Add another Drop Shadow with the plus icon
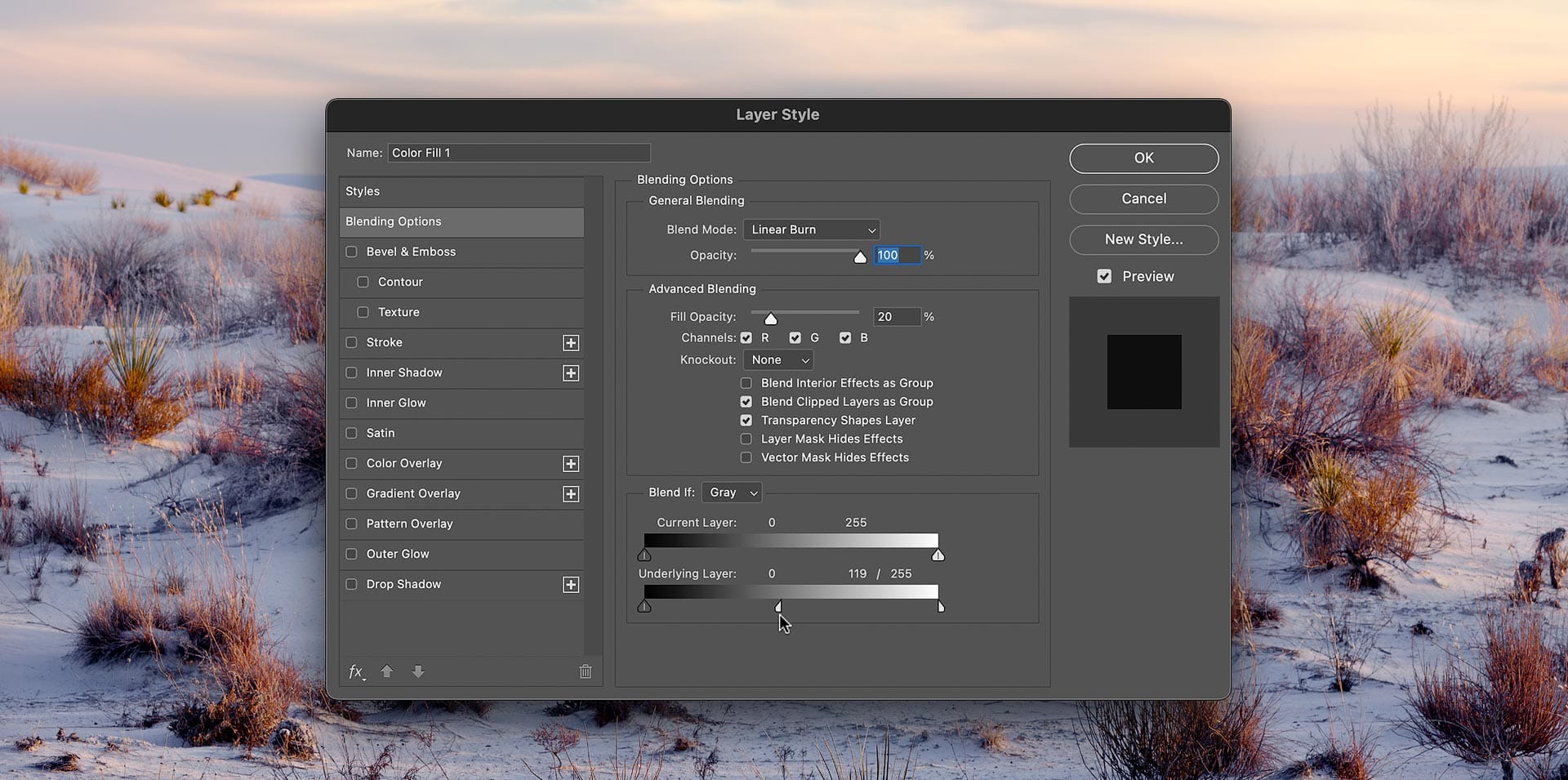 click(x=571, y=584)
